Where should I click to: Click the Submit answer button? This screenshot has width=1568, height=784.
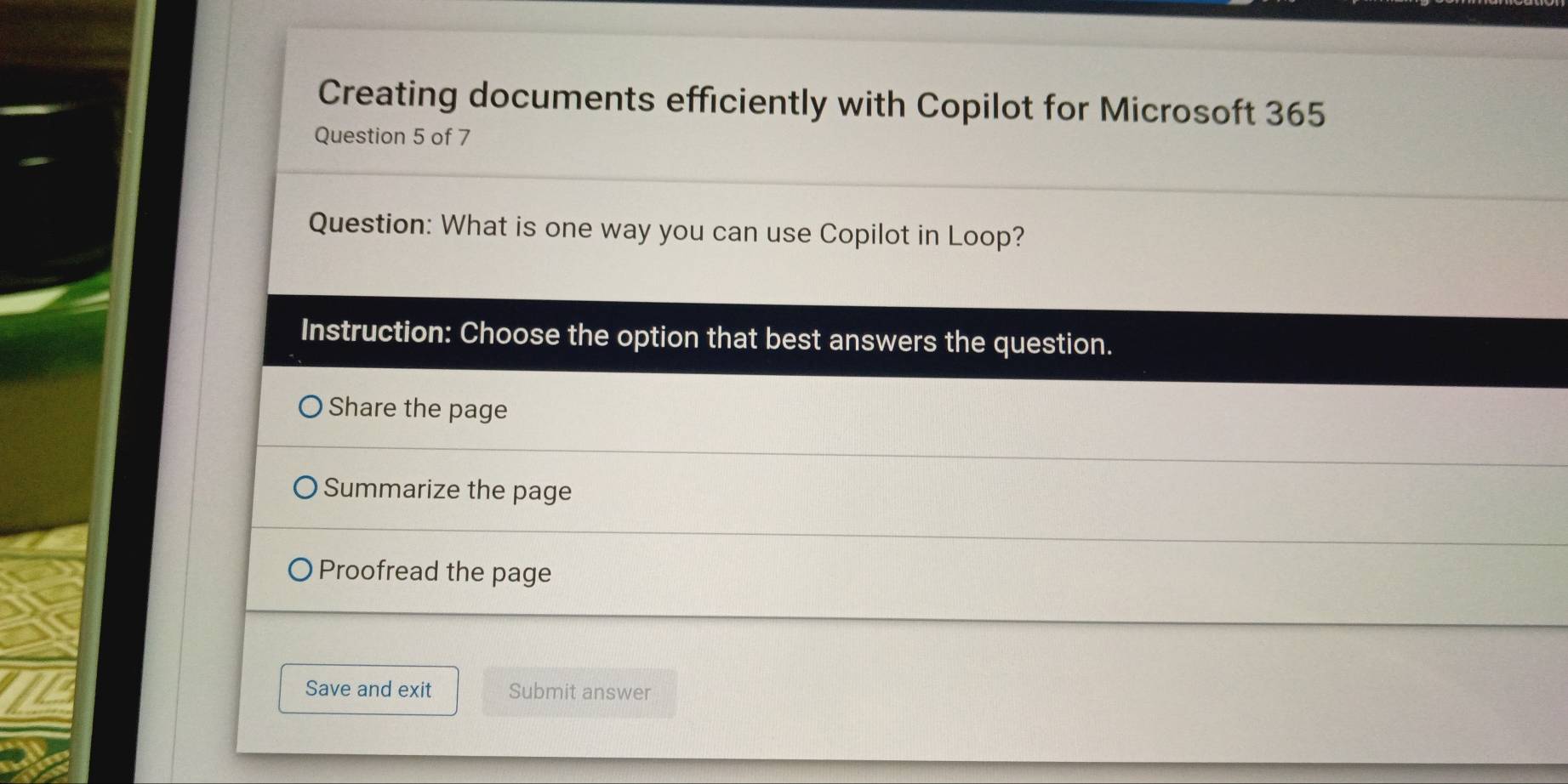[579, 692]
